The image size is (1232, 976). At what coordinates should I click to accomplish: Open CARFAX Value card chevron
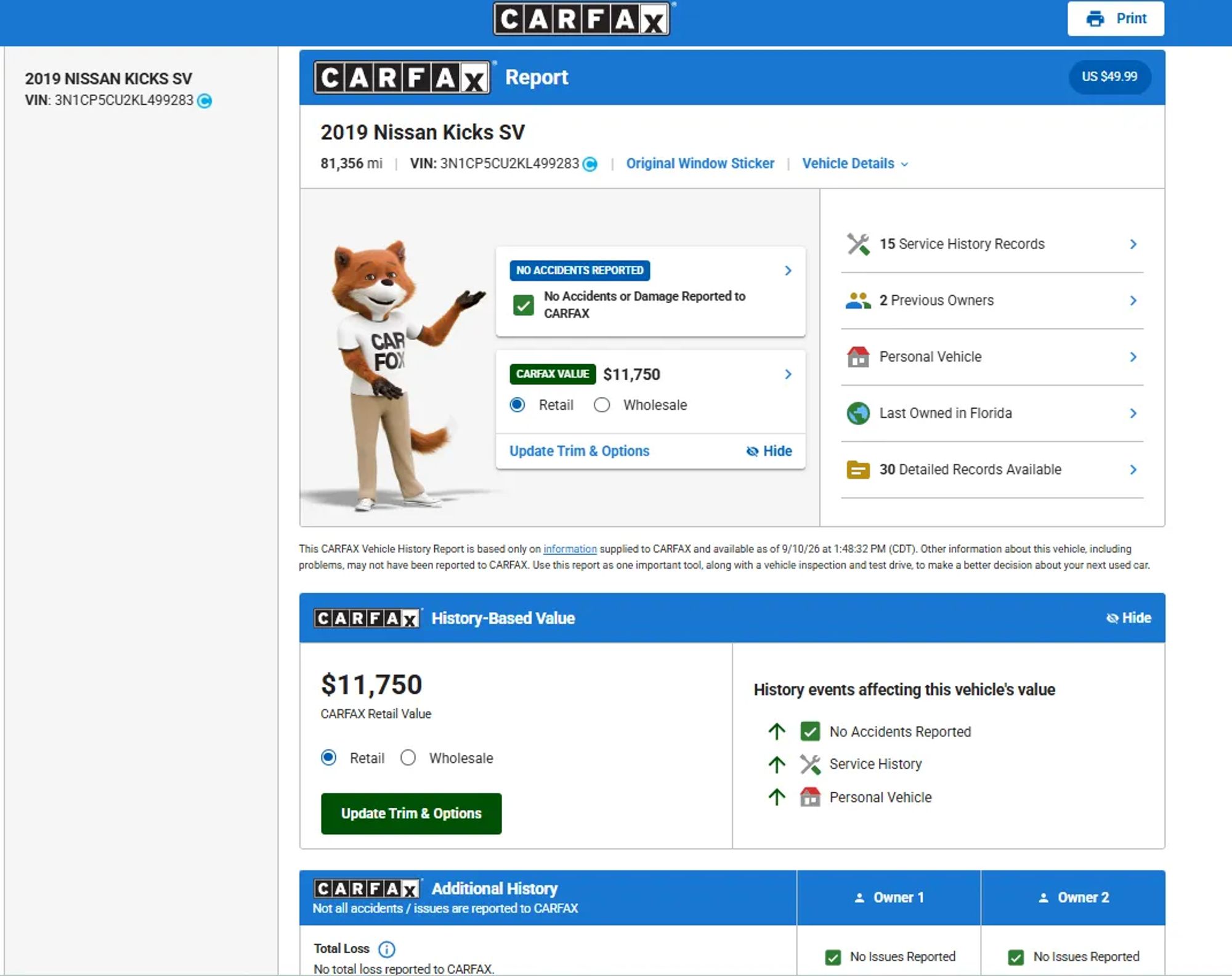coord(788,374)
